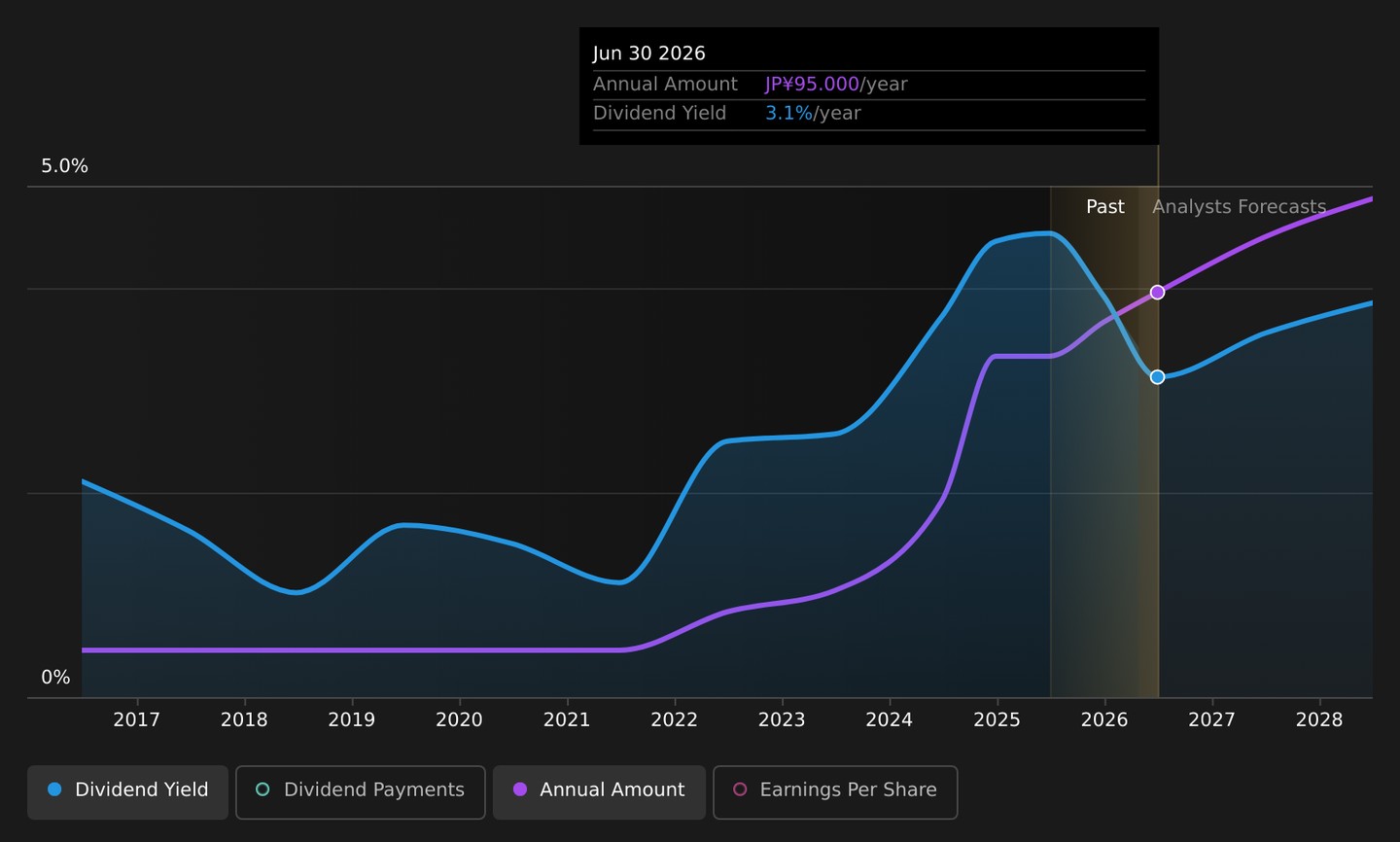
Task: Toggle the Dividend Payments legend series
Action: 360,790
